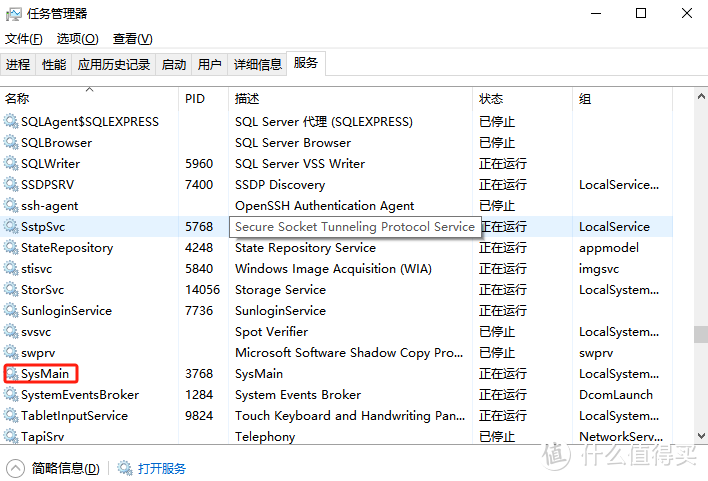Image resolution: width=708 pixels, height=481 pixels.
Task: Click the 简略信息(D) button label
Action: 65,468
